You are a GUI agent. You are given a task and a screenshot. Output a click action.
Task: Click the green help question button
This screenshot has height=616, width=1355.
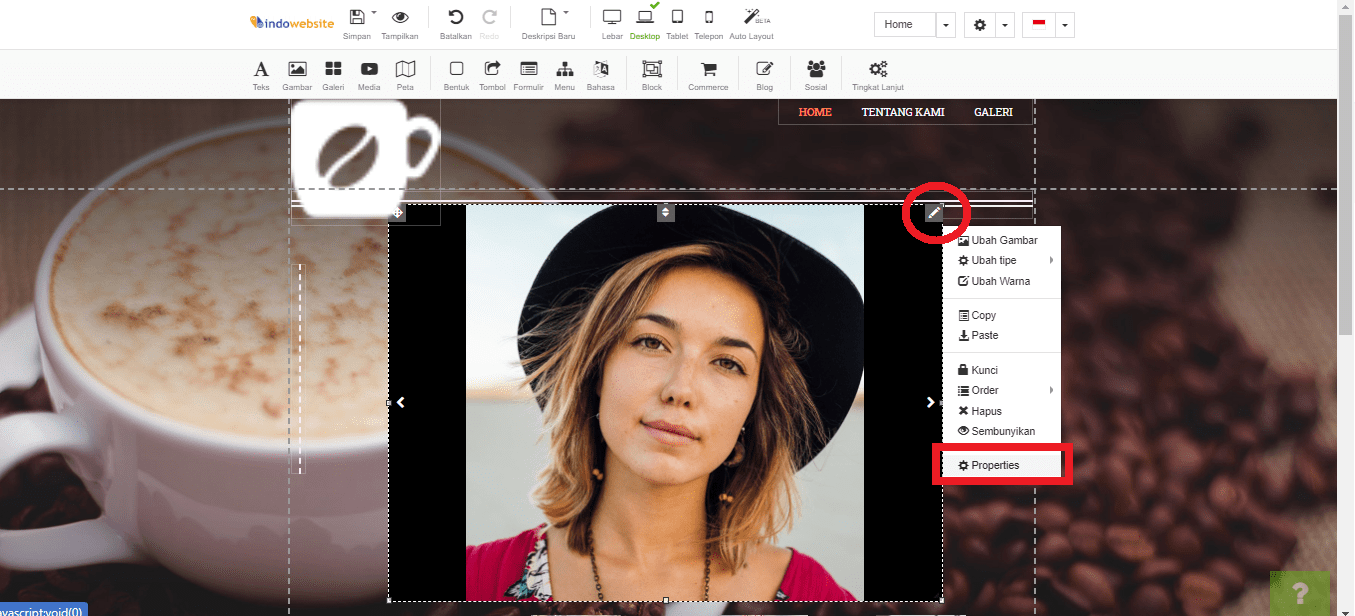(1299, 593)
